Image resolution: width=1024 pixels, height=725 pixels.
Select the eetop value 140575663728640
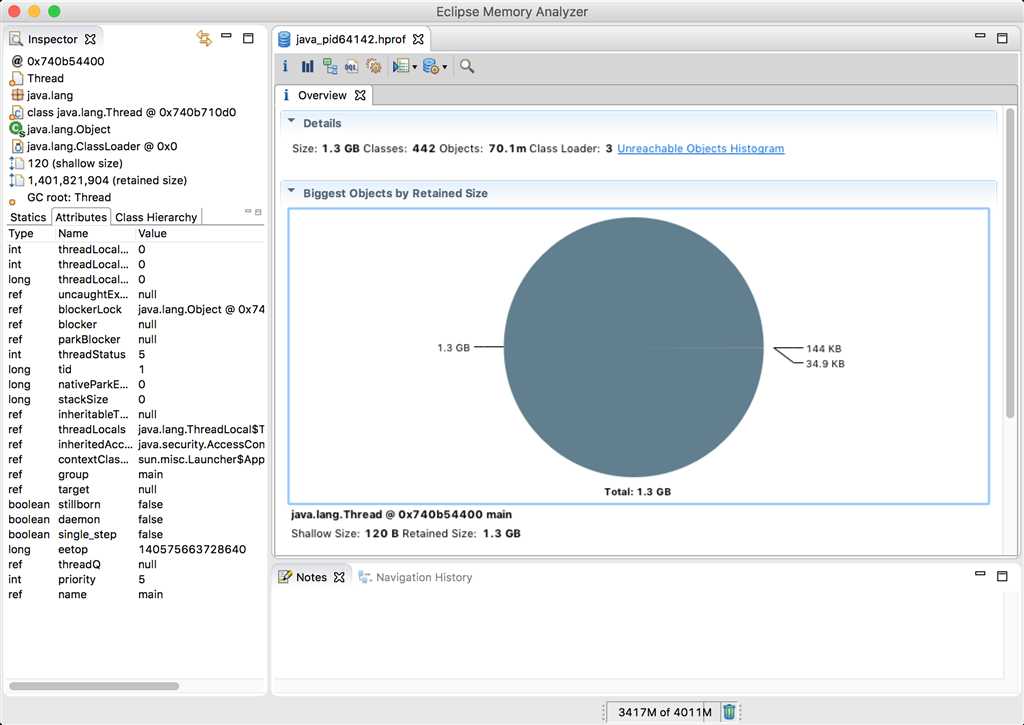(192, 549)
